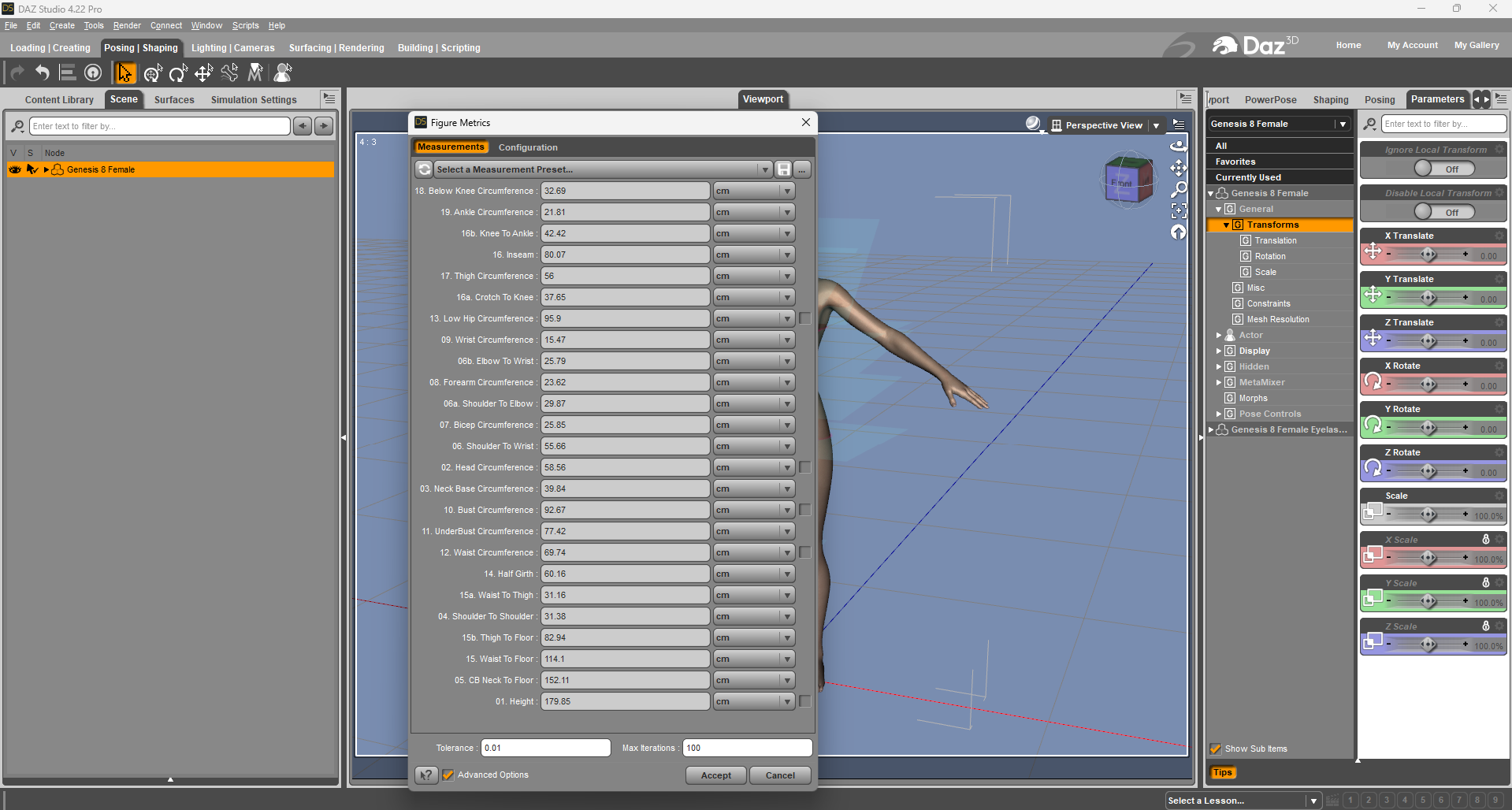Open the My Account link
1512x810 pixels.
pyautogui.click(x=1412, y=45)
